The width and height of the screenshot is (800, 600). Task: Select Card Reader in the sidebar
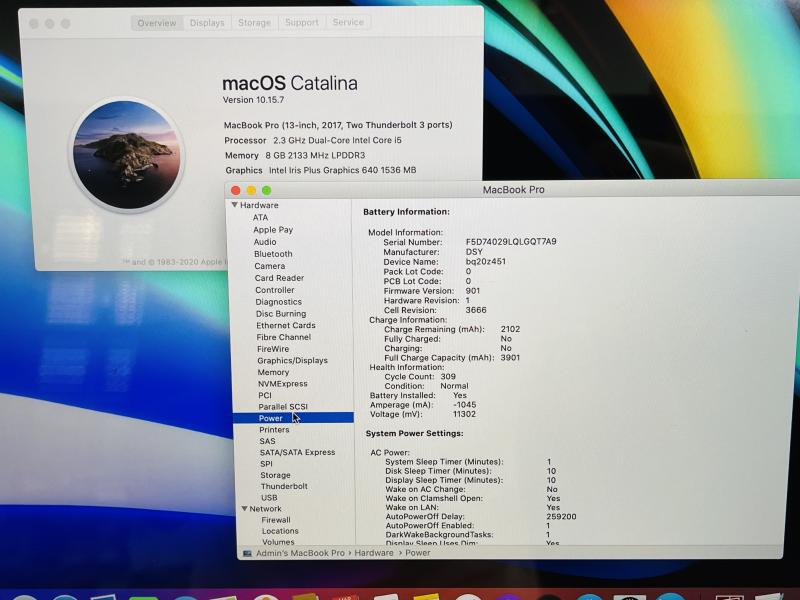[x=279, y=278]
